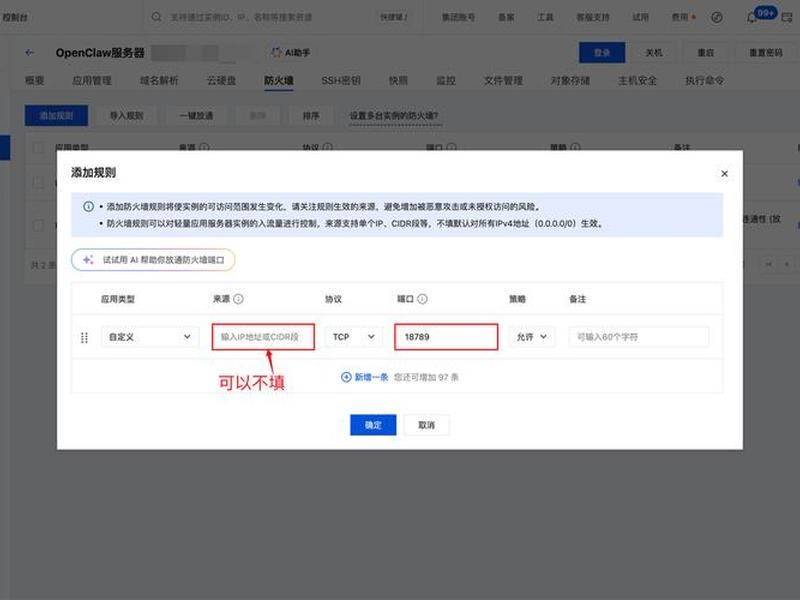Image resolution: width=800 pixels, height=600 pixels.
Task: Click the back arrow beside OpenClaw服务器
Action: pyautogui.click(x=30, y=53)
